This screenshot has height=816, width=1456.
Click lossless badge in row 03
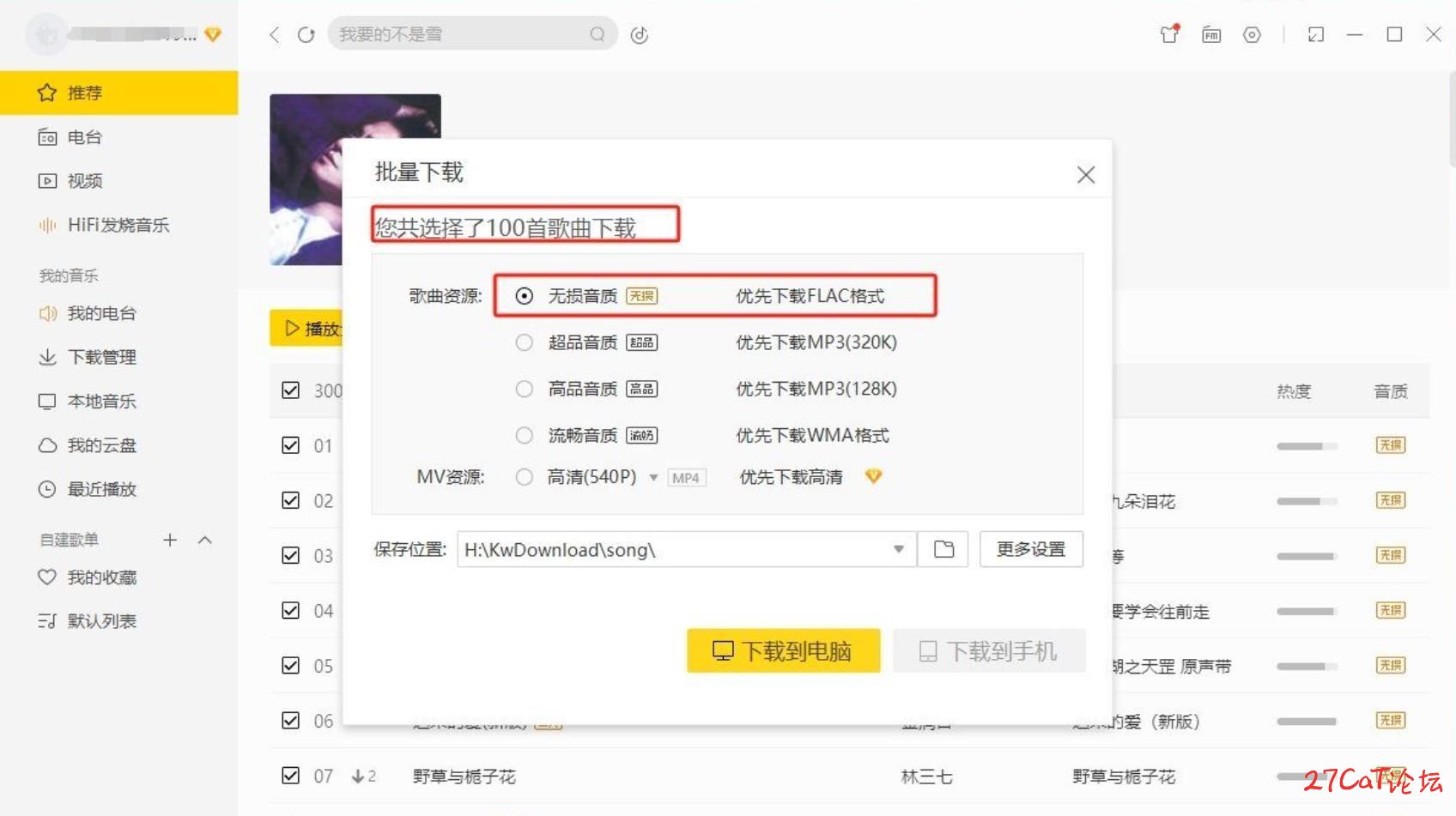1391,555
